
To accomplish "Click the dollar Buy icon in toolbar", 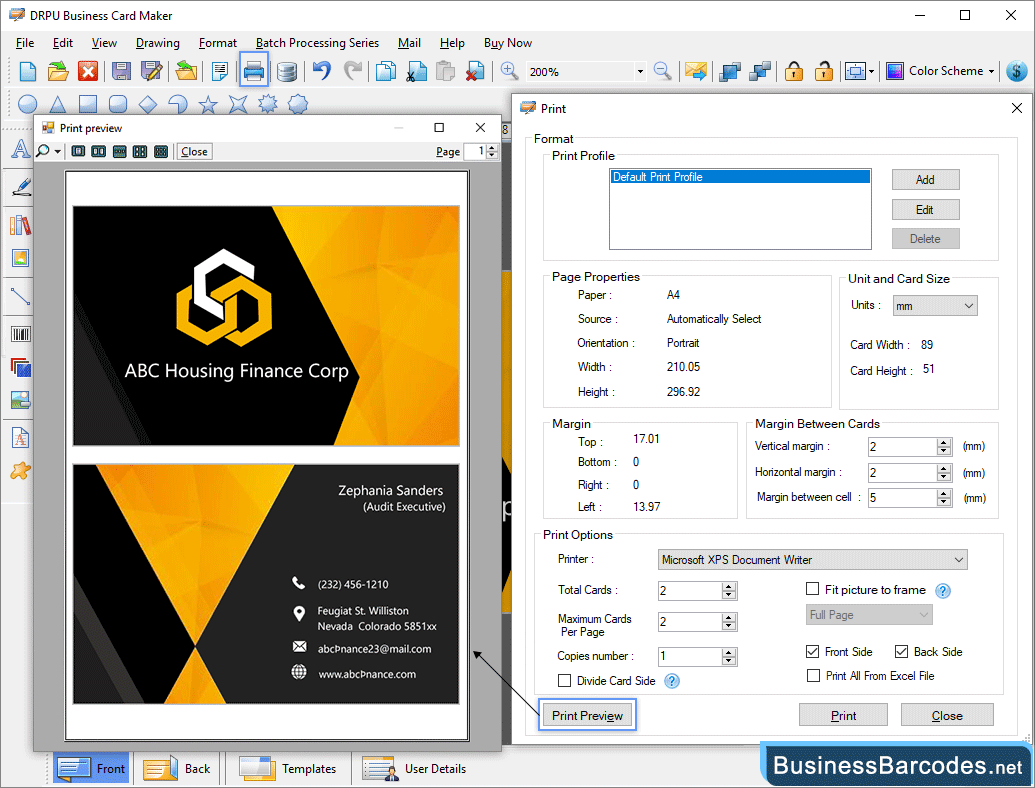I will (x=1017, y=71).
